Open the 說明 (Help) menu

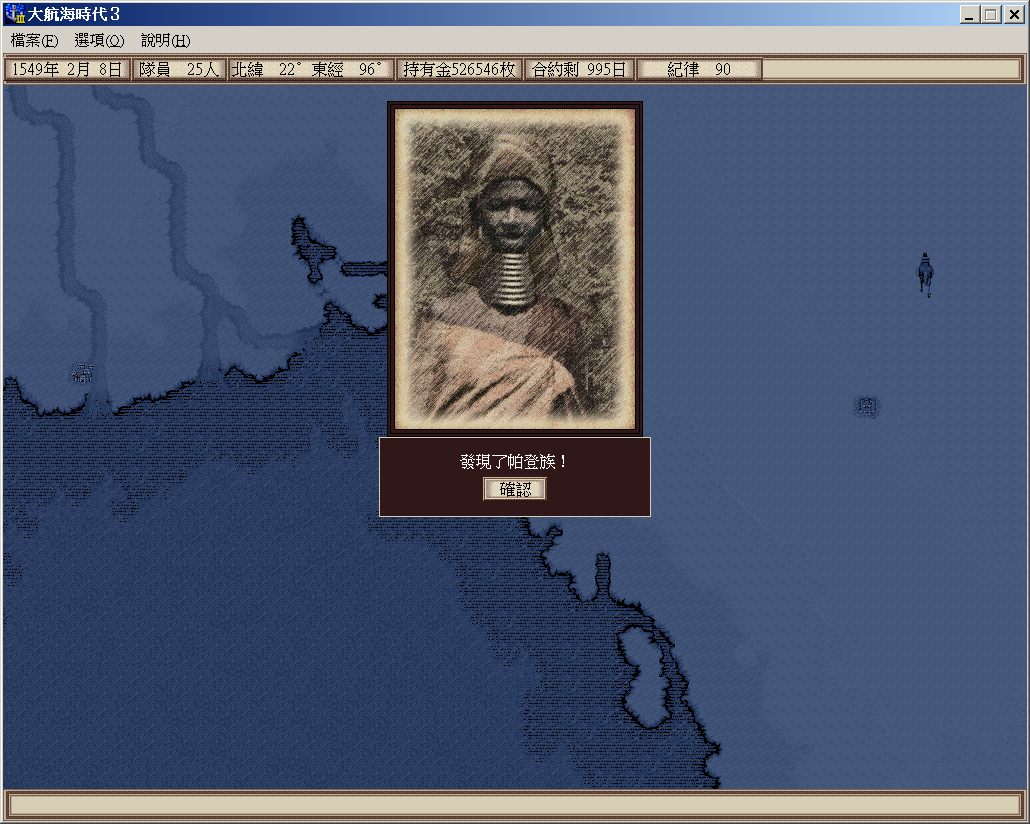coord(165,41)
